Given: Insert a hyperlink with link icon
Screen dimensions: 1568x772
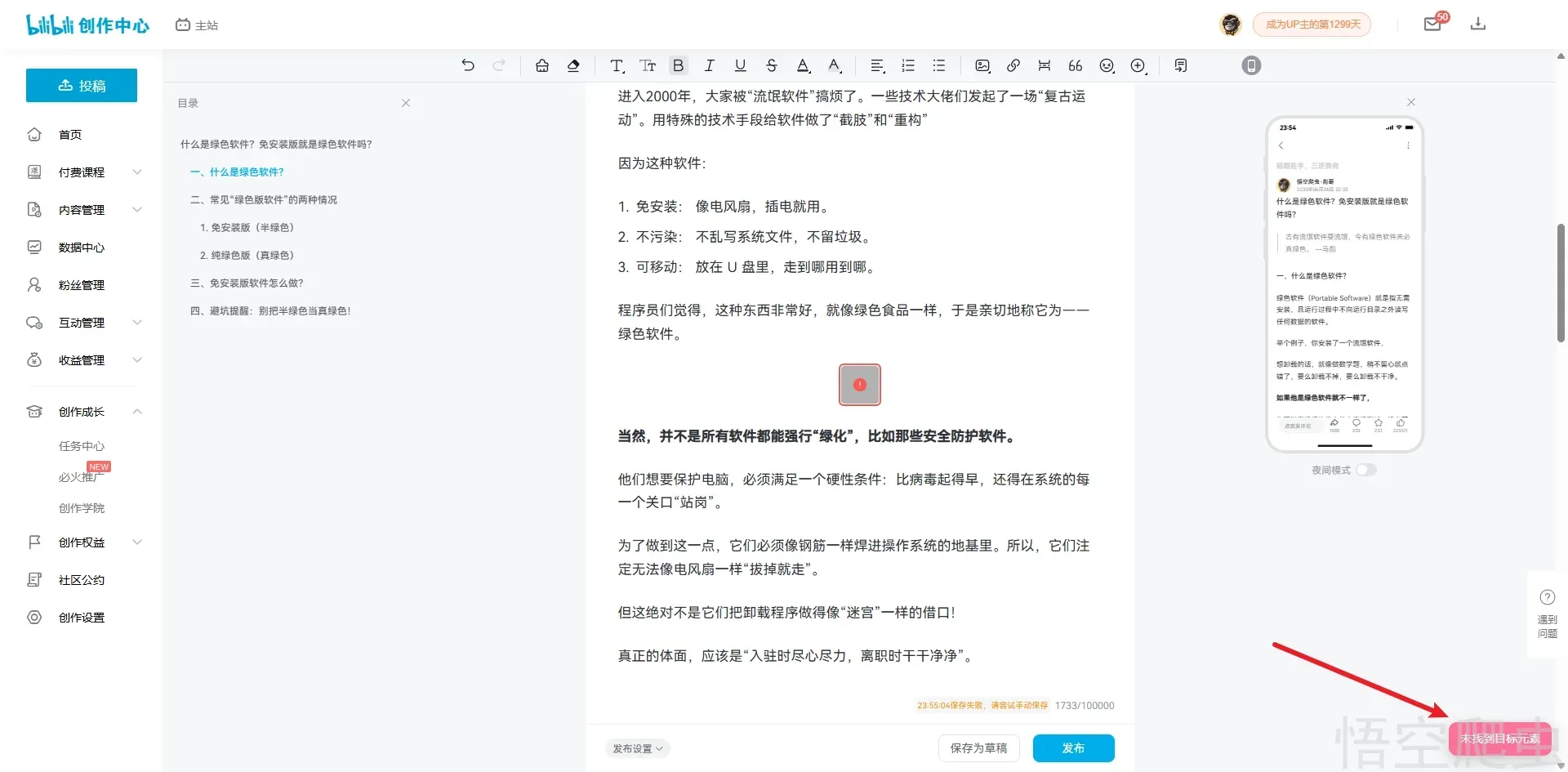Looking at the screenshot, I should point(1013,65).
